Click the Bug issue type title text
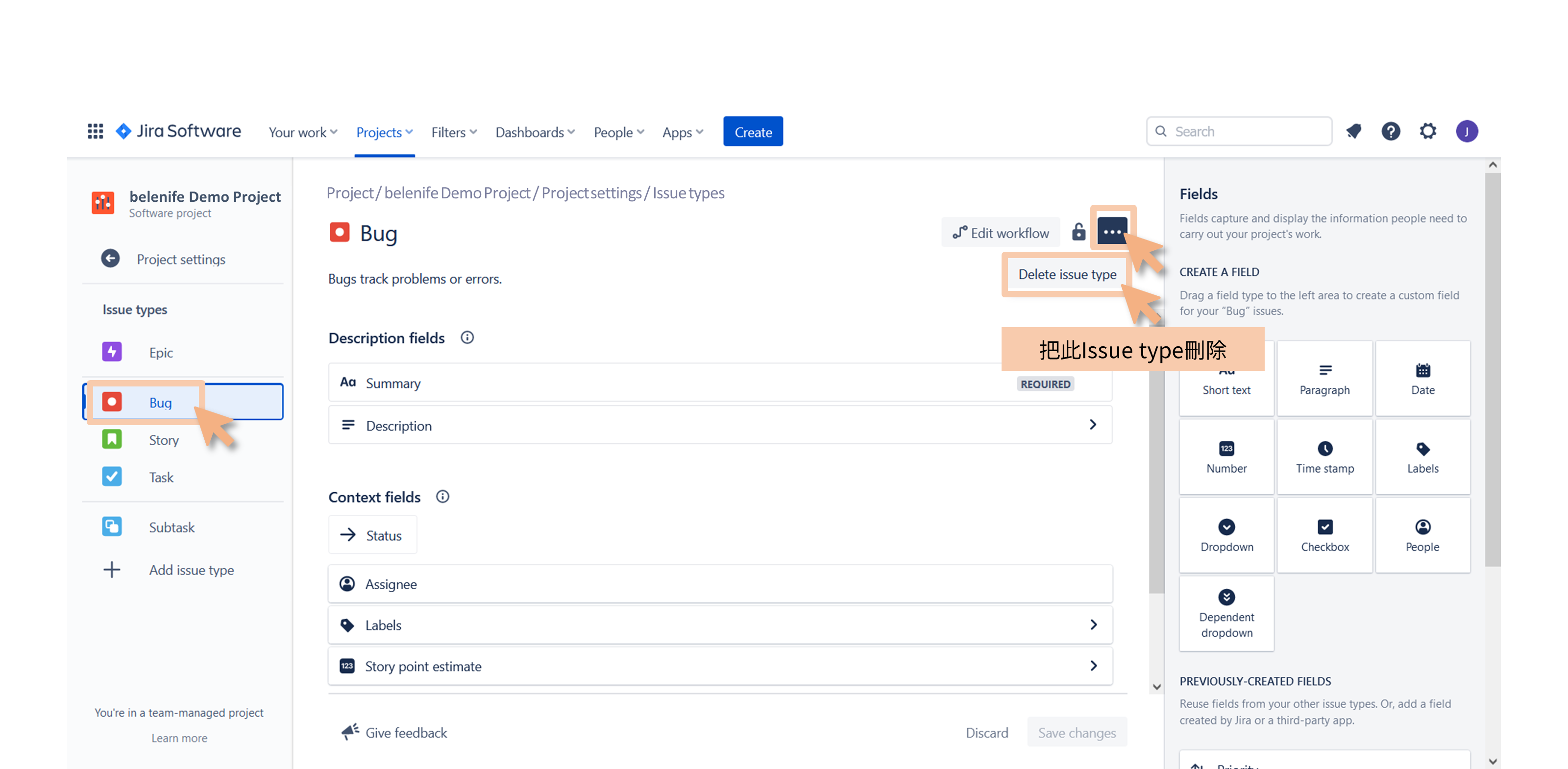This screenshot has width=1568, height=769. coord(379,233)
